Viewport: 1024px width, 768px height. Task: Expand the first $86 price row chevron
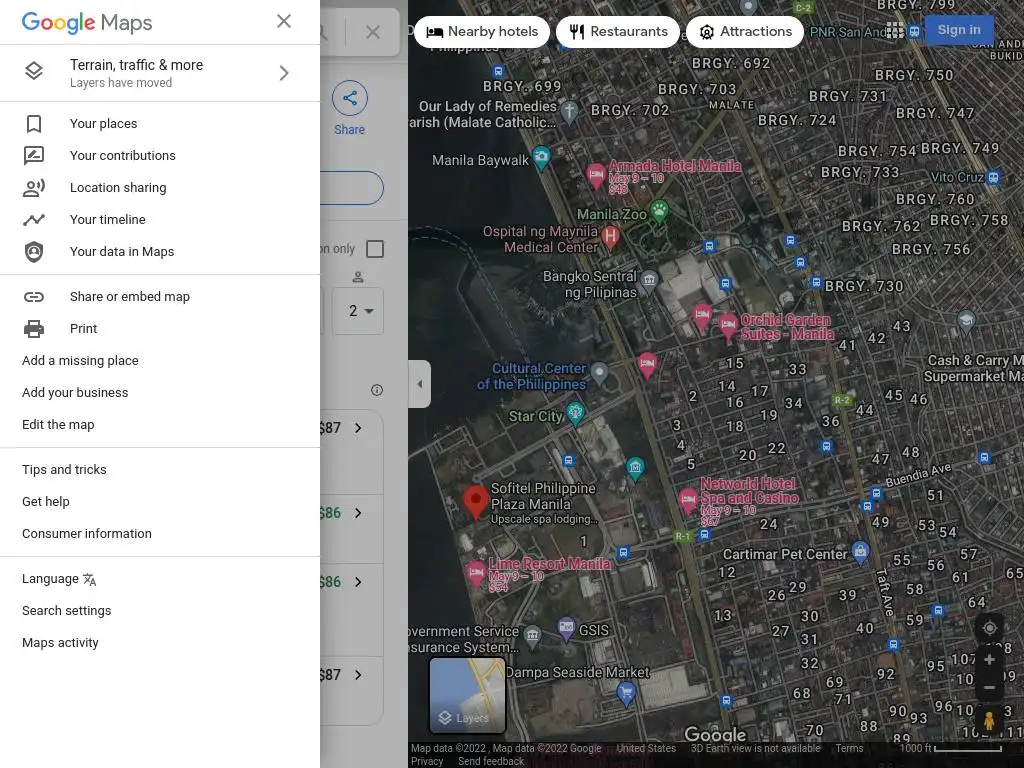[358, 513]
